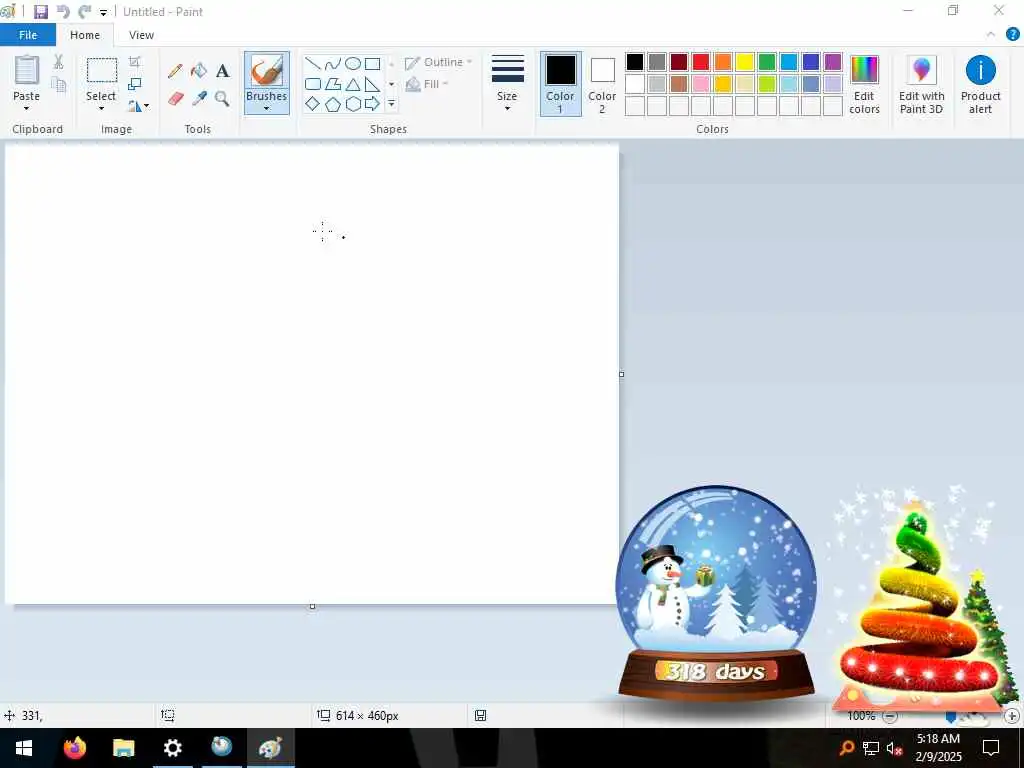
Task: Click the Save icon in title bar
Action: coord(41,12)
